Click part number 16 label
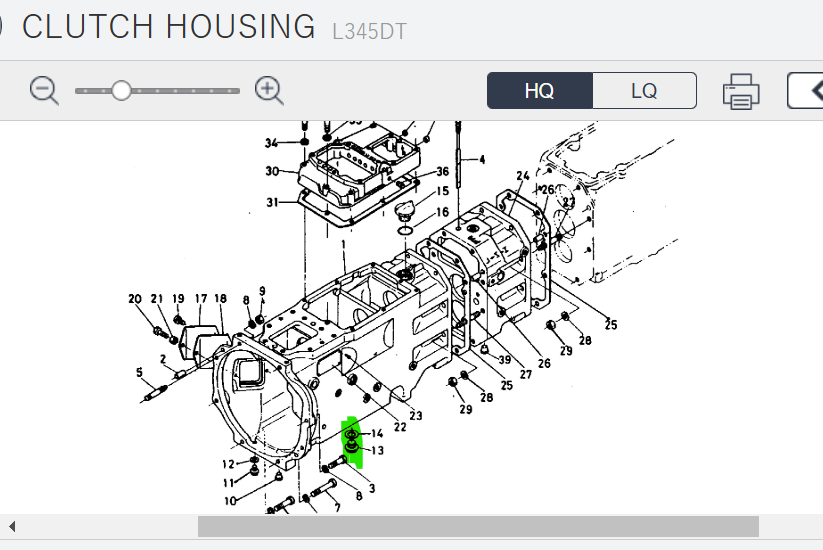 tap(442, 212)
